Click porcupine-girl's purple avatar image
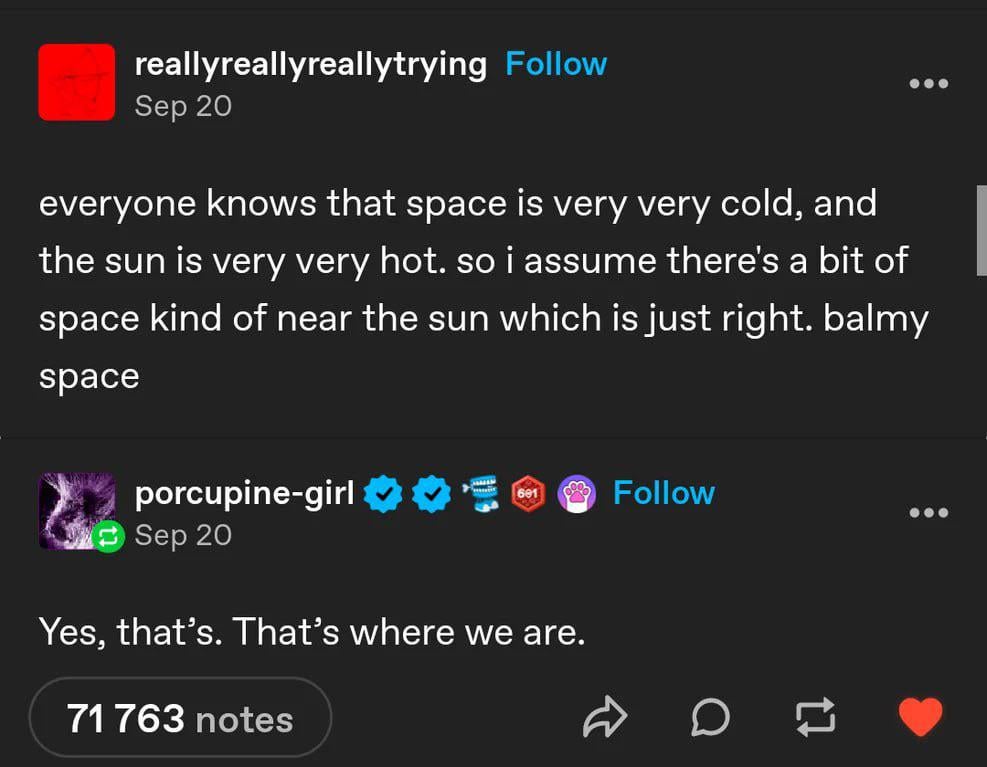 72,506
